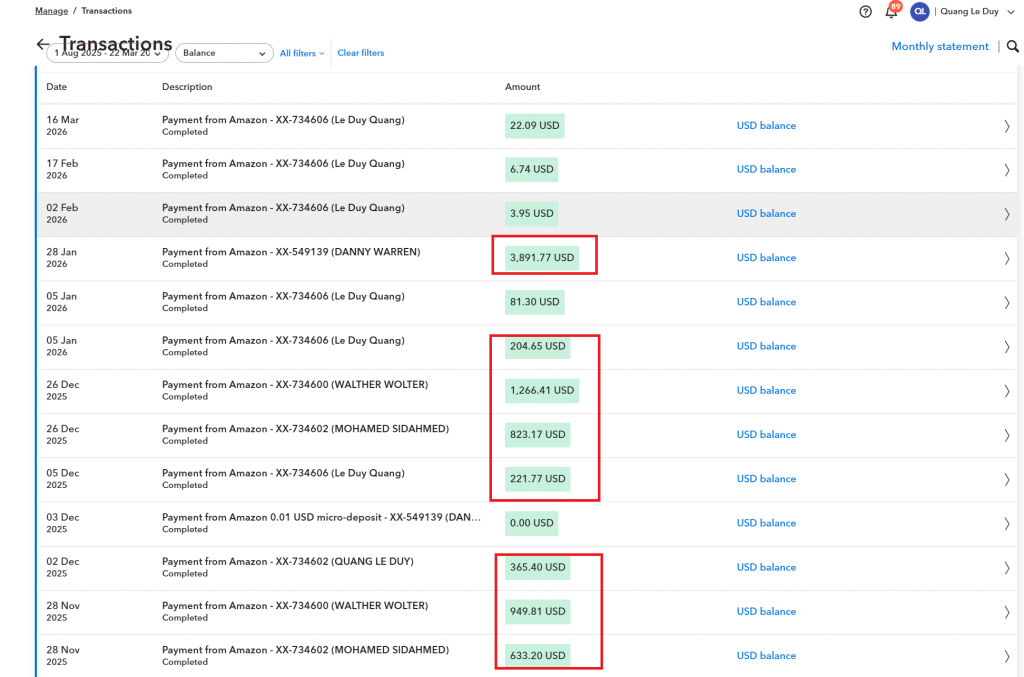Image resolution: width=1024 pixels, height=677 pixels.
Task: Click the 0.00 USD micro-deposit amount badge
Action: pyautogui.click(x=531, y=523)
